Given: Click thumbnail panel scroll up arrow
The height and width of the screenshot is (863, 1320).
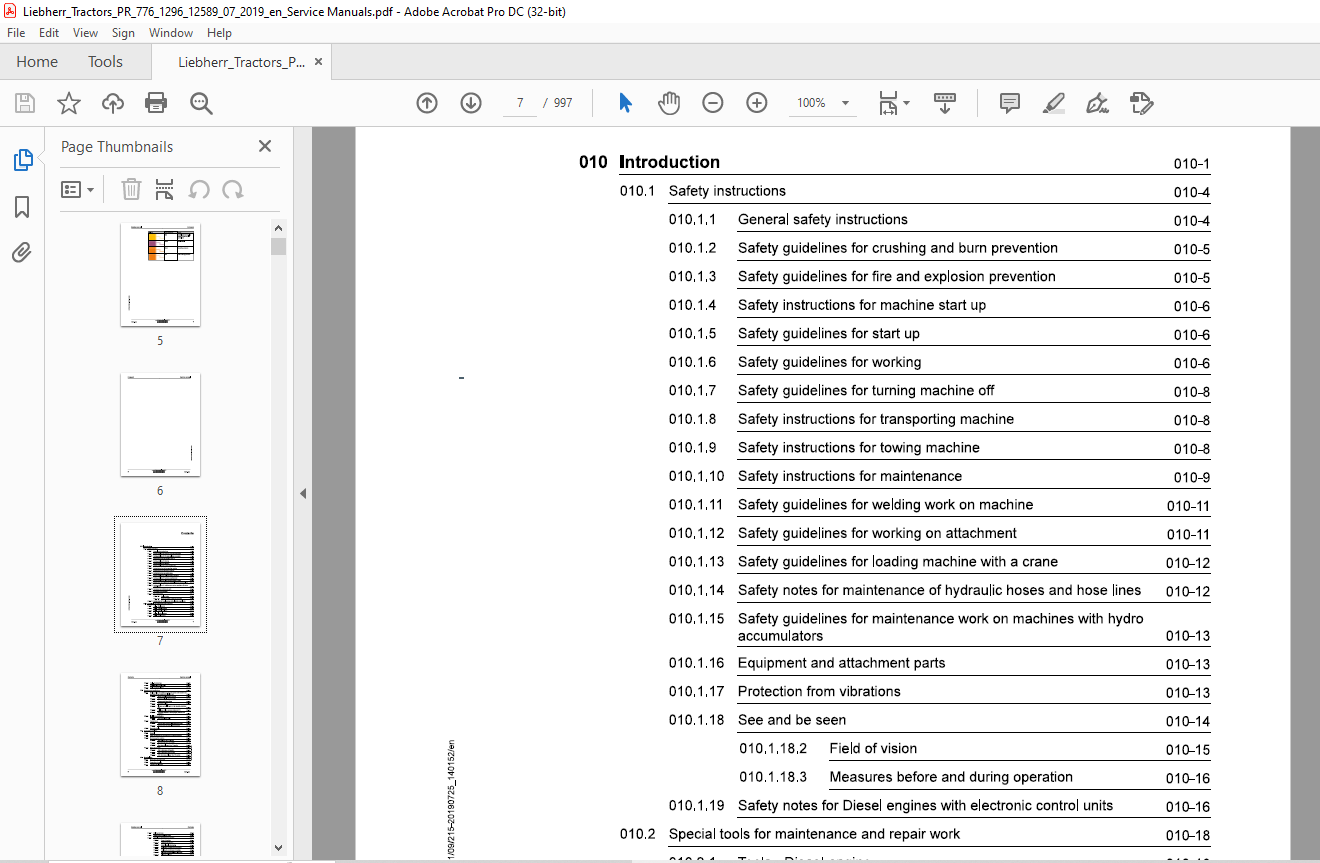Looking at the screenshot, I should 278,229.
